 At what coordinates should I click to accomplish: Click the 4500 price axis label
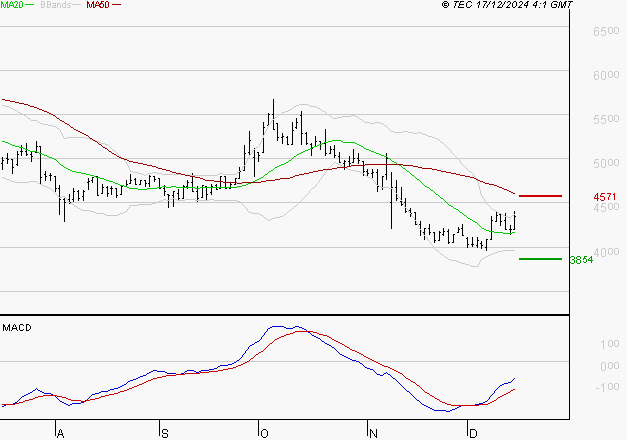tap(606, 207)
